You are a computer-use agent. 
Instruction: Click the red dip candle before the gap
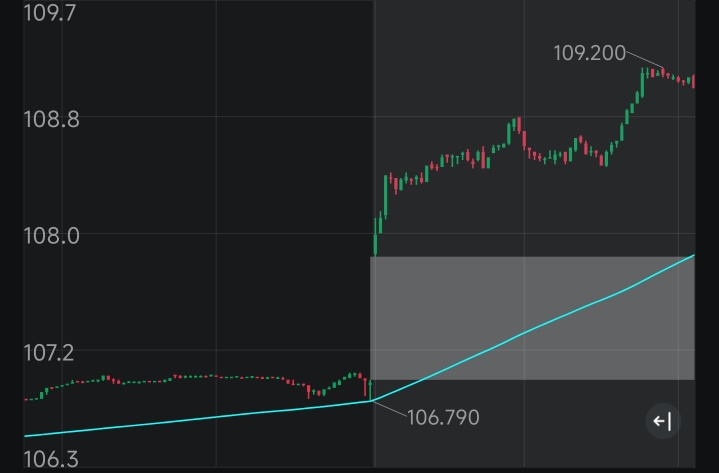point(308,392)
